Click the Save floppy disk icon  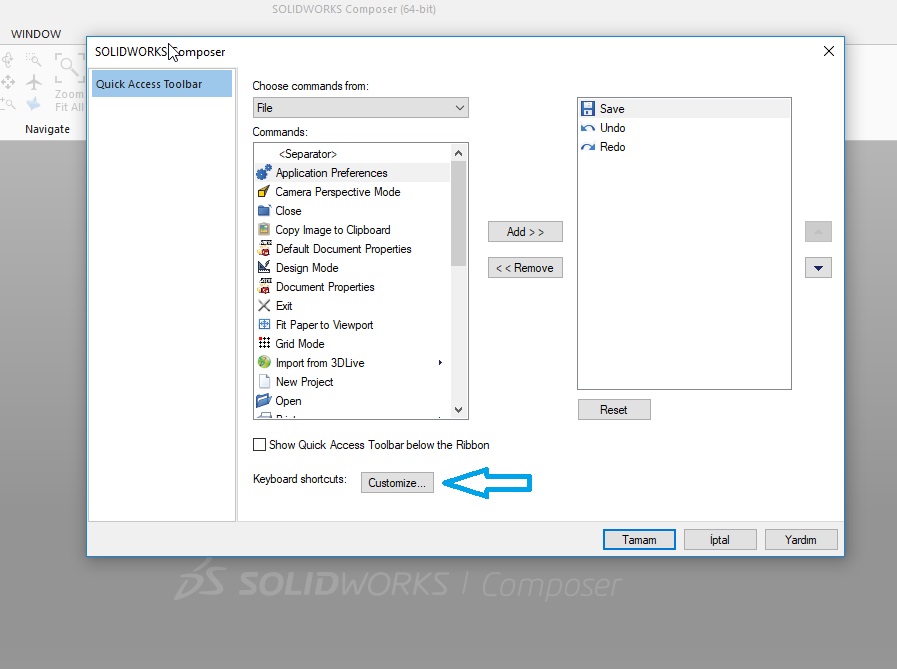pyautogui.click(x=588, y=109)
